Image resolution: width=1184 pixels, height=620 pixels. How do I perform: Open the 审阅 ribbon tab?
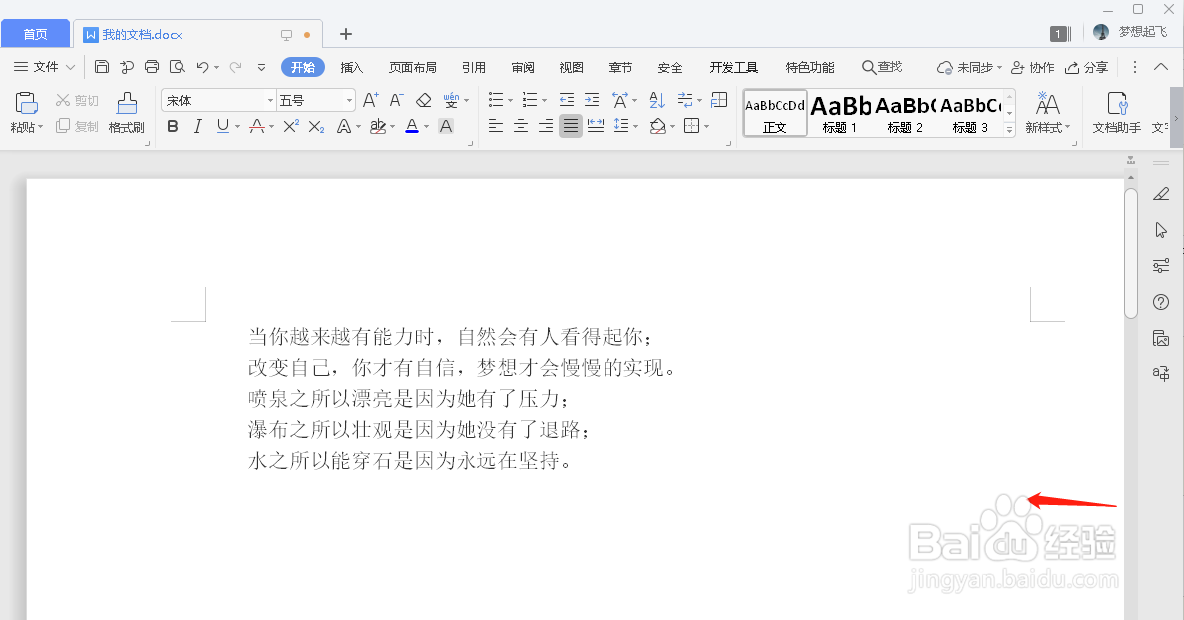click(522, 67)
